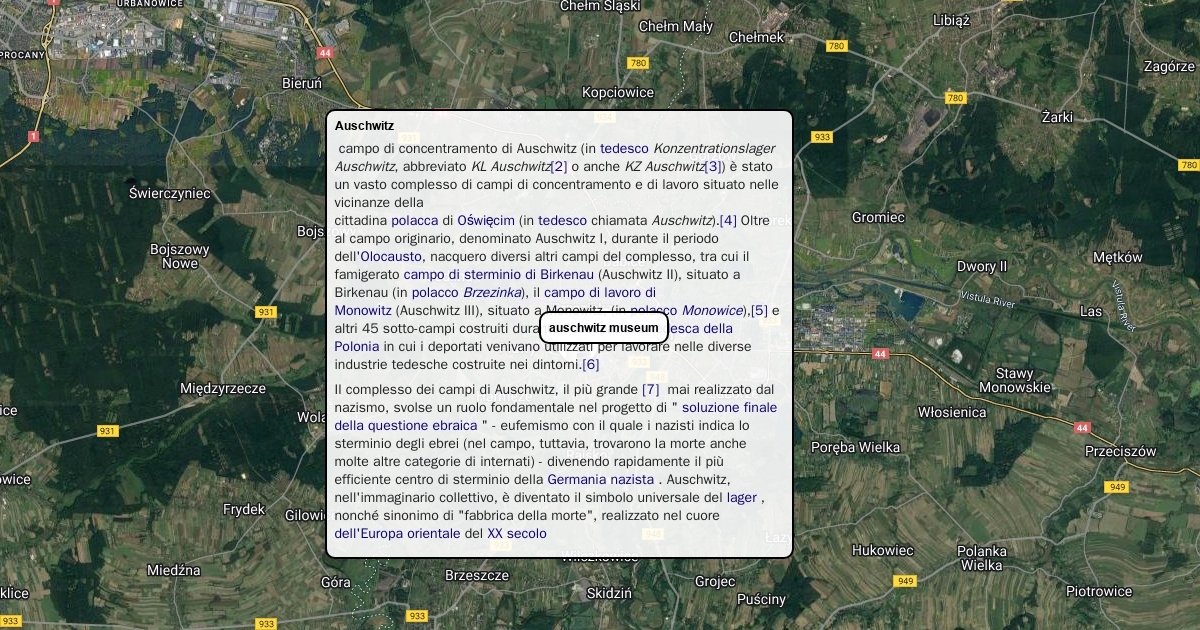The width and height of the screenshot is (1200, 630).
Task: Click the route 780 shield beside Chełmek
Action: (x=837, y=46)
